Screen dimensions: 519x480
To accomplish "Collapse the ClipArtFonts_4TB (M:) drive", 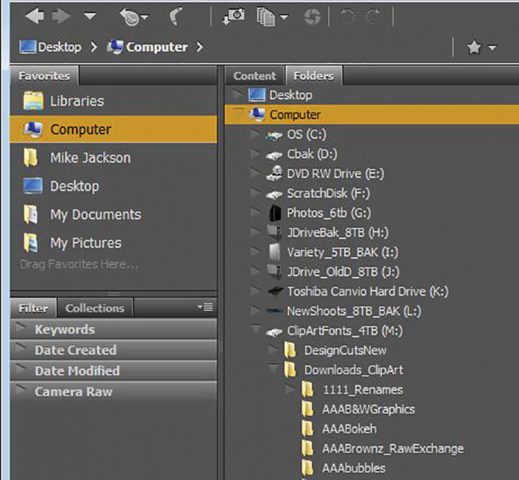I will (256, 329).
